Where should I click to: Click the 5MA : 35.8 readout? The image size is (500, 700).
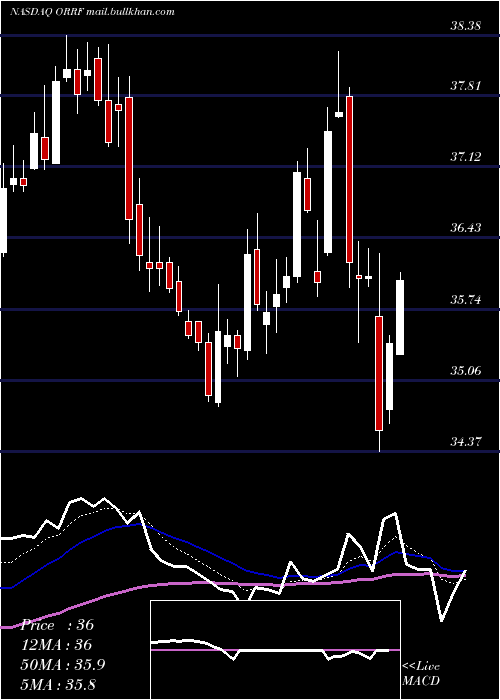[x=58, y=684]
